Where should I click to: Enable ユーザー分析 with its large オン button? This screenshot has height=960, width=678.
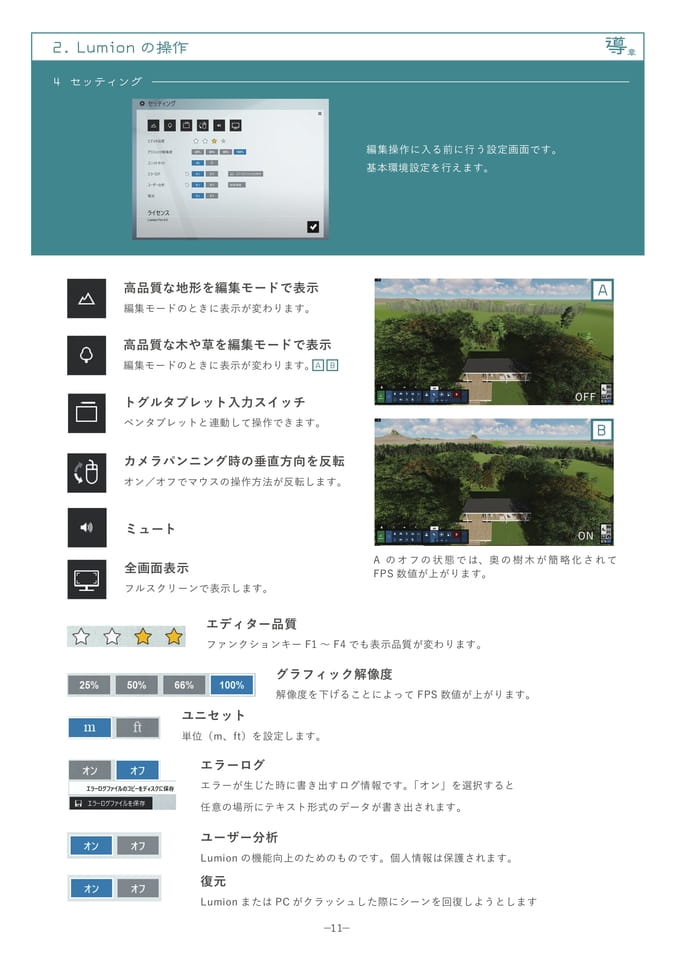(91, 846)
